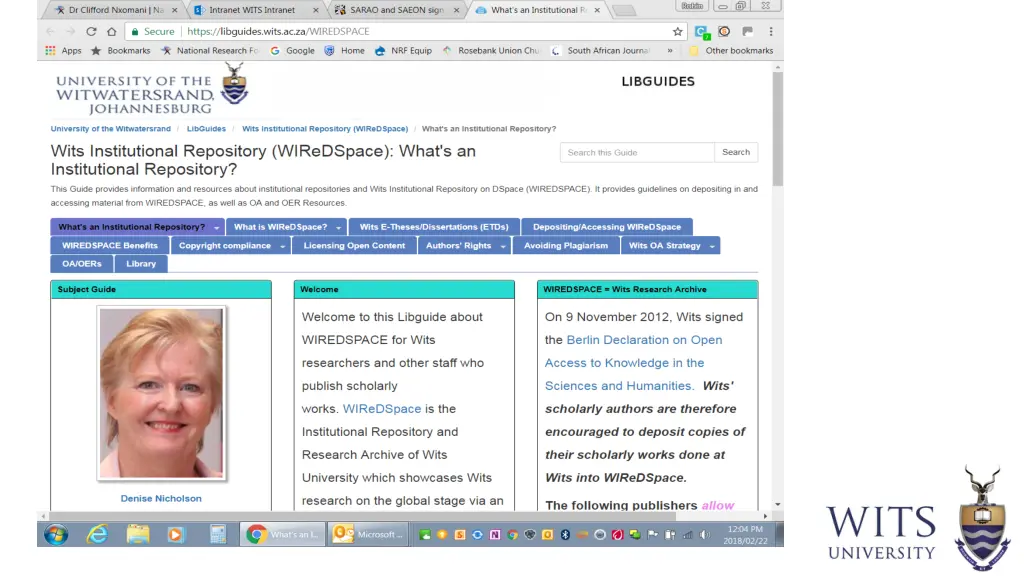Open the Denise Nicholson profile link
1024x576 pixels.
[161, 498]
